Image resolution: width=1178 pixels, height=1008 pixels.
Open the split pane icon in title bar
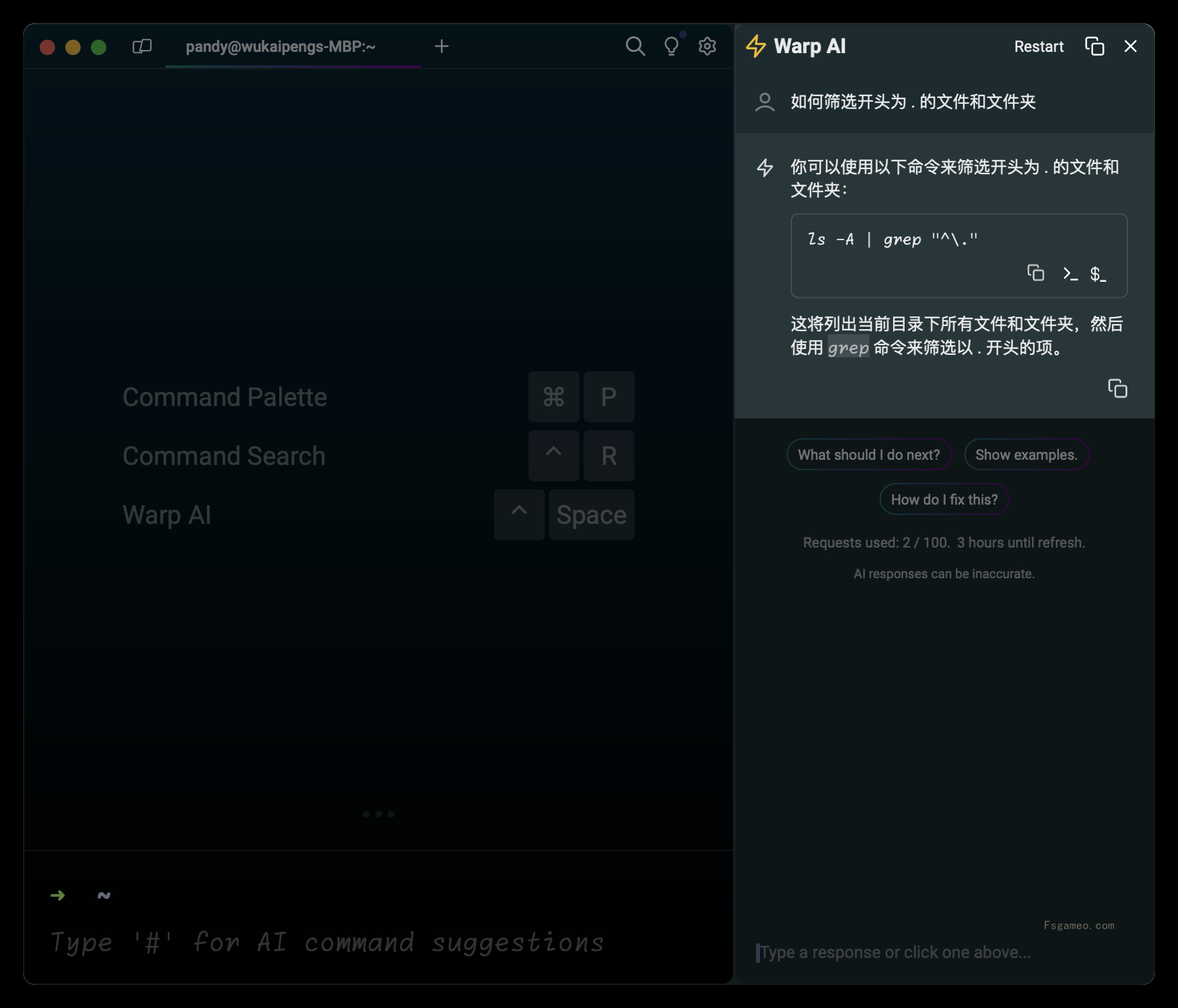tap(142, 46)
